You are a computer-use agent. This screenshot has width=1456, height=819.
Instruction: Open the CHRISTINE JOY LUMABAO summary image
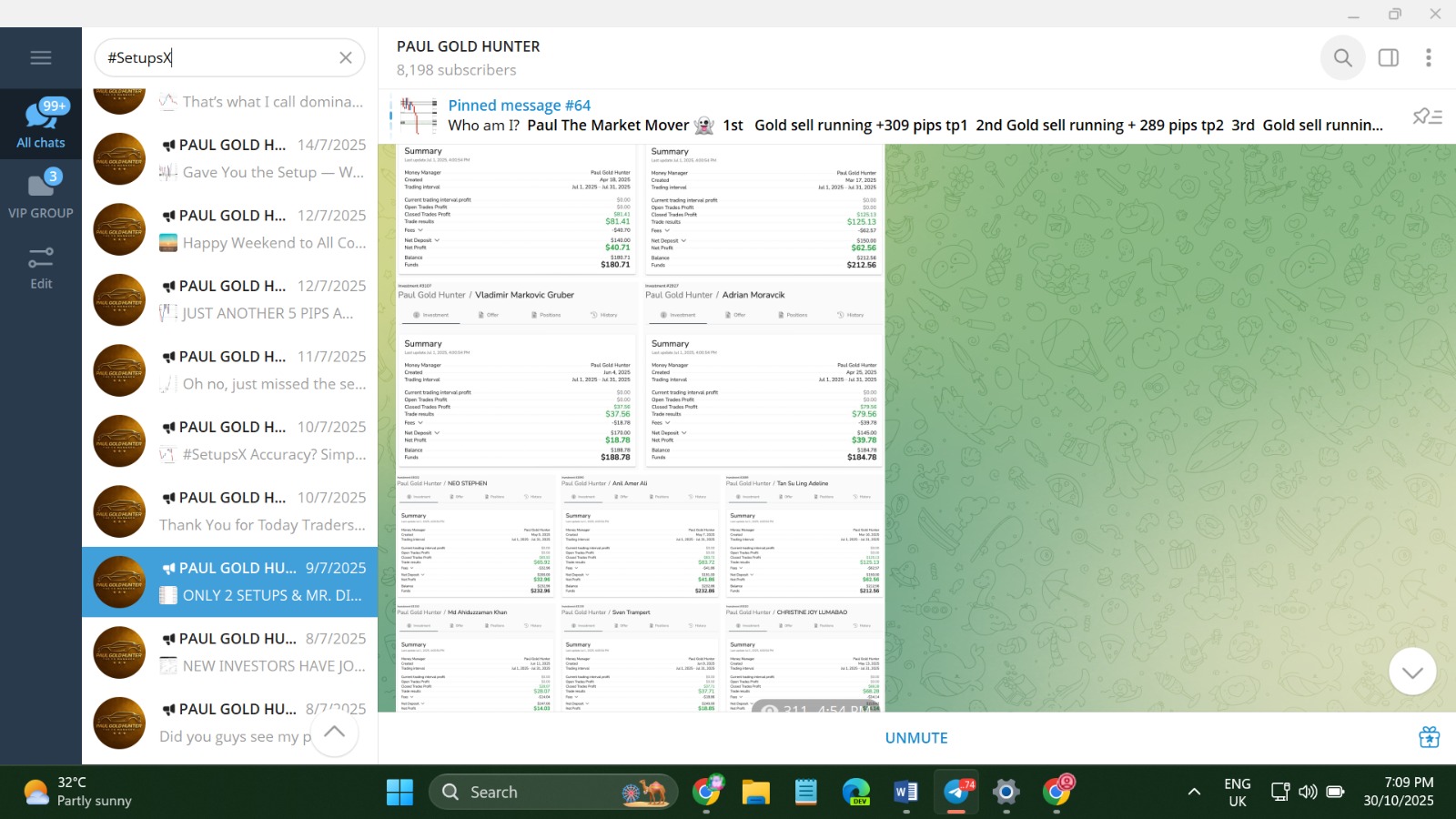click(804, 657)
